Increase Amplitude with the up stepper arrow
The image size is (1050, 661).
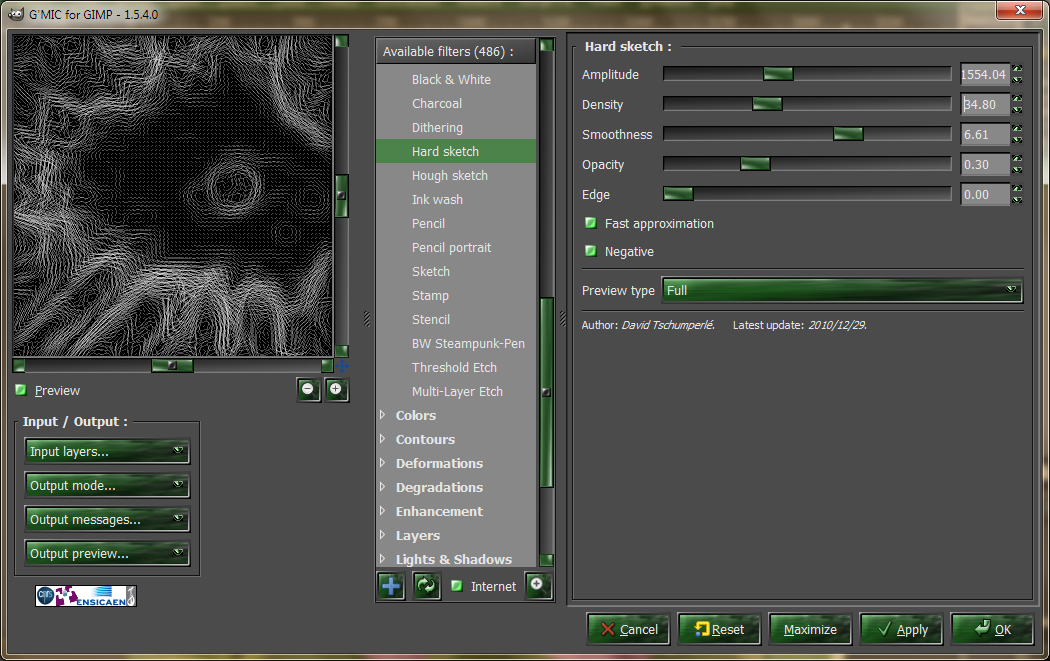coord(1017,69)
